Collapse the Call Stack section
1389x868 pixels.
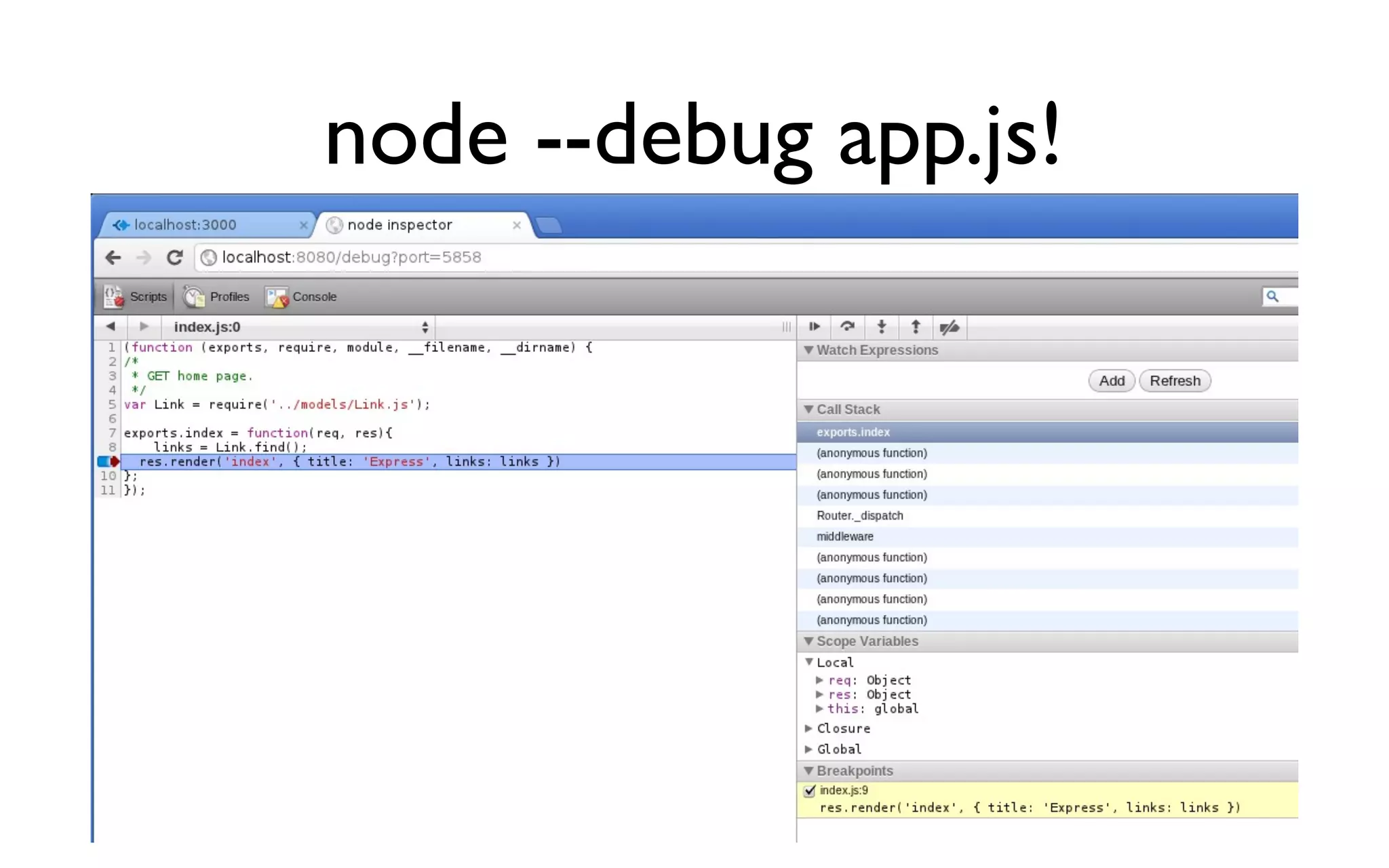[x=808, y=410]
